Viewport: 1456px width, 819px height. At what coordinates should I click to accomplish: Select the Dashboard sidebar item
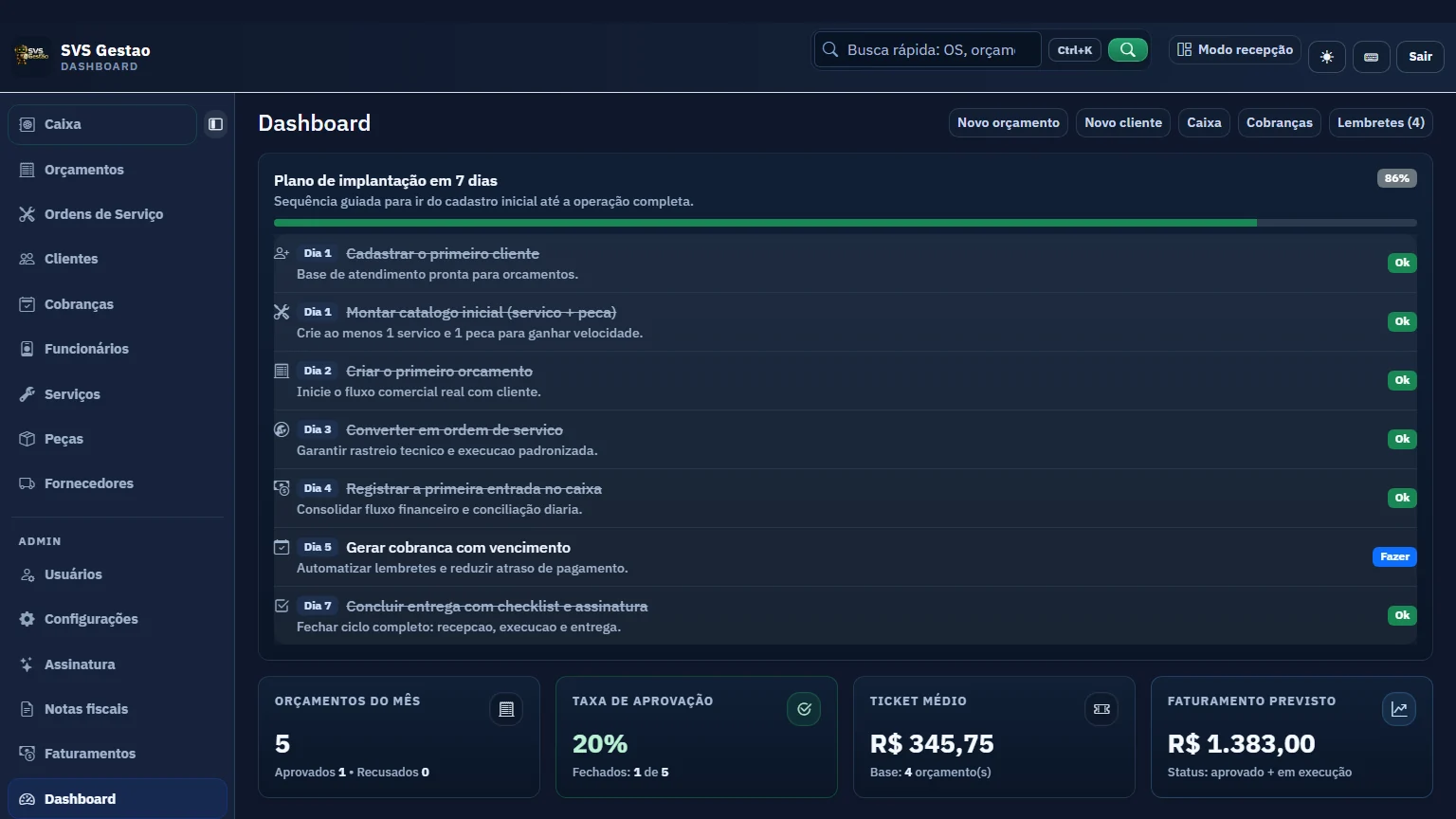coord(118,799)
